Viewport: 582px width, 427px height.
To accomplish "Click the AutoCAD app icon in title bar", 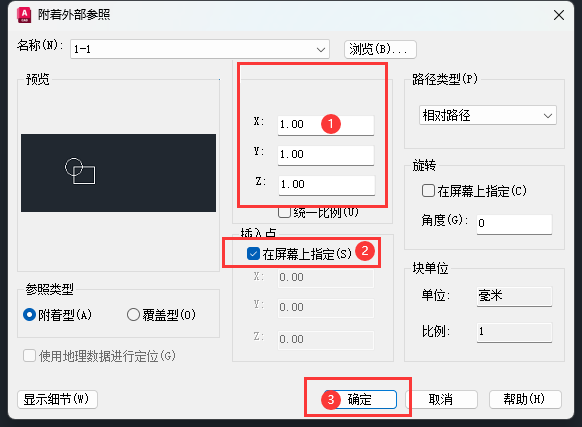I will [24, 15].
